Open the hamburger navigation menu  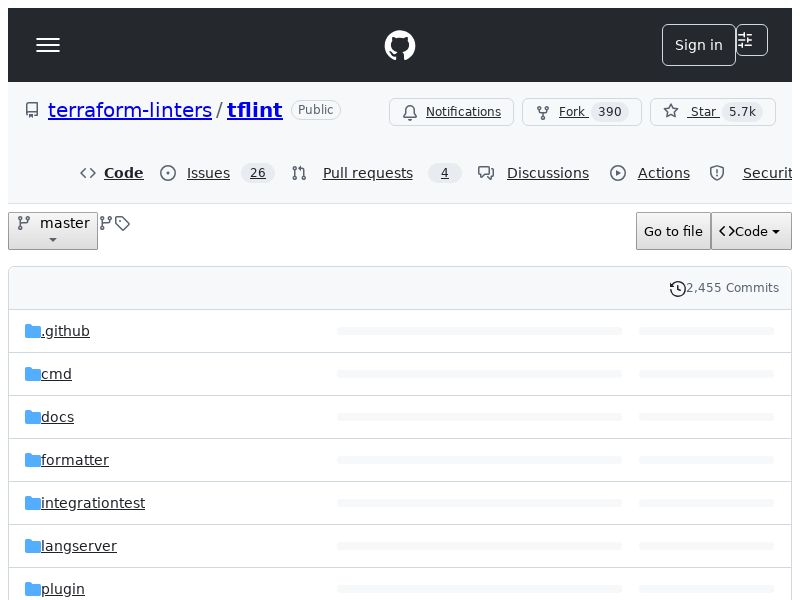(x=48, y=45)
